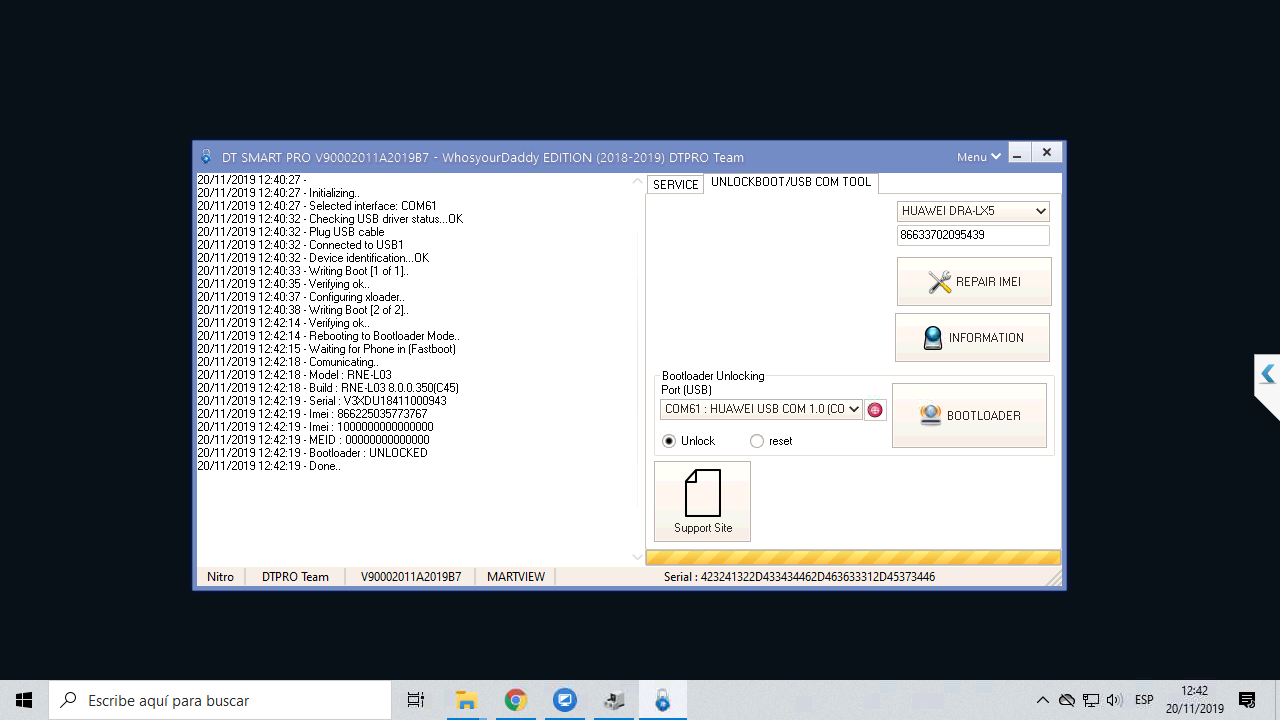Click the log scroll down arrow
The image size is (1280, 720).
click(x=638, y=557)
